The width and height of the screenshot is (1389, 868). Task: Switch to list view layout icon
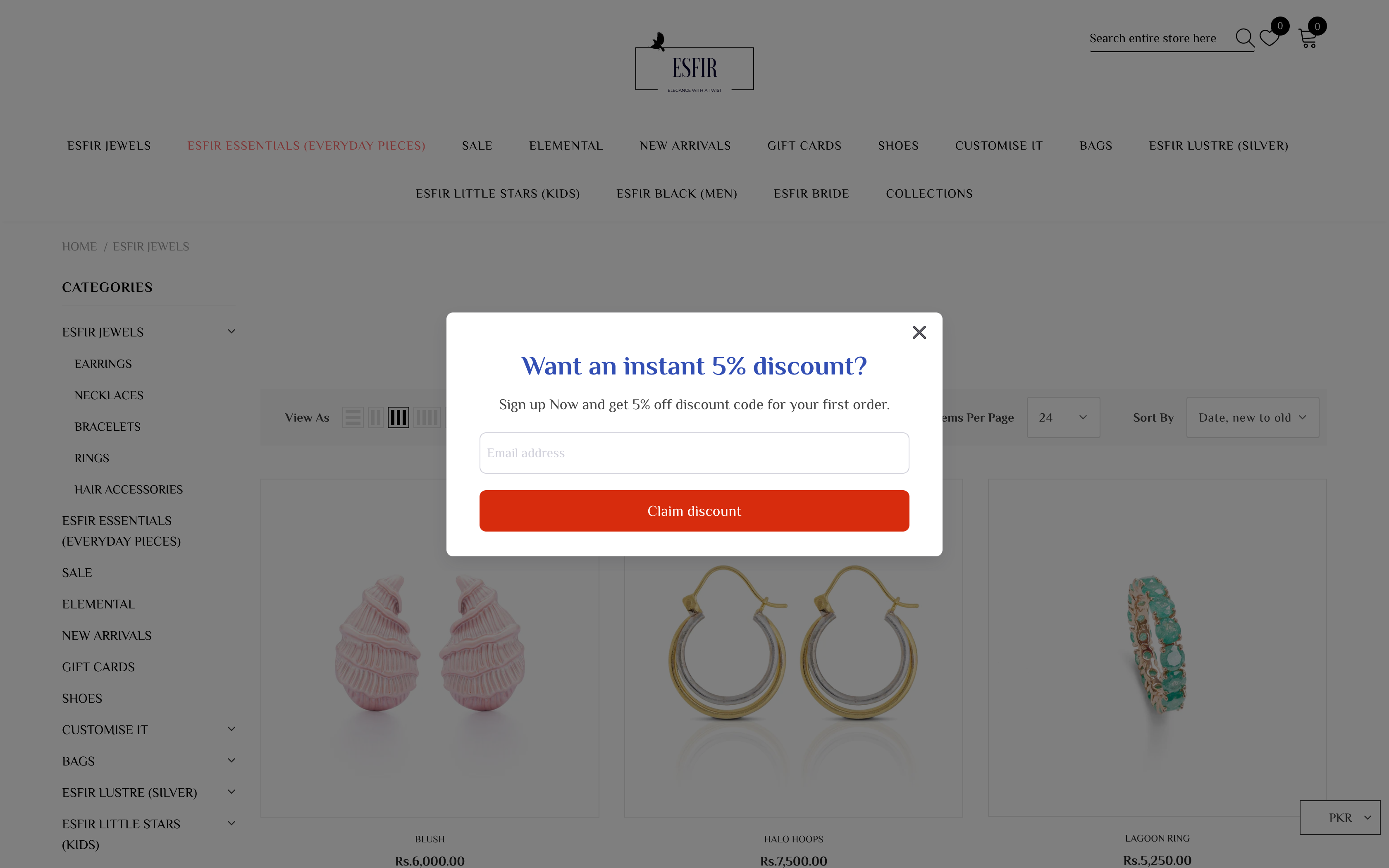[x=352, y=417]
